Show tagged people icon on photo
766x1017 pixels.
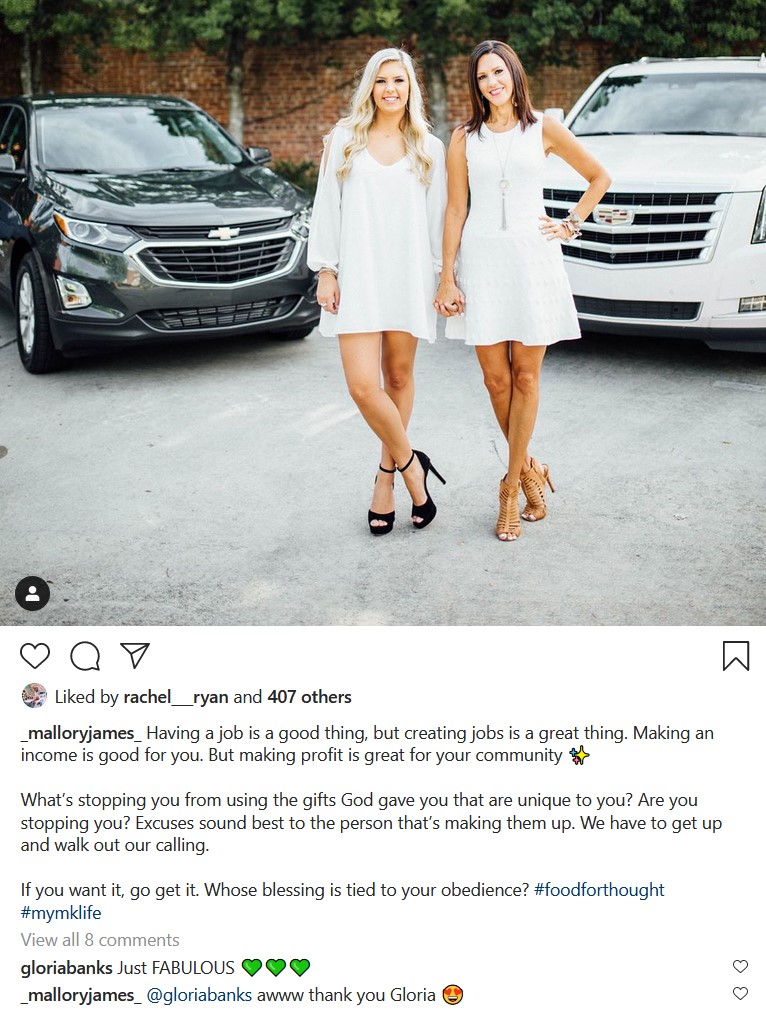[32, 593]
